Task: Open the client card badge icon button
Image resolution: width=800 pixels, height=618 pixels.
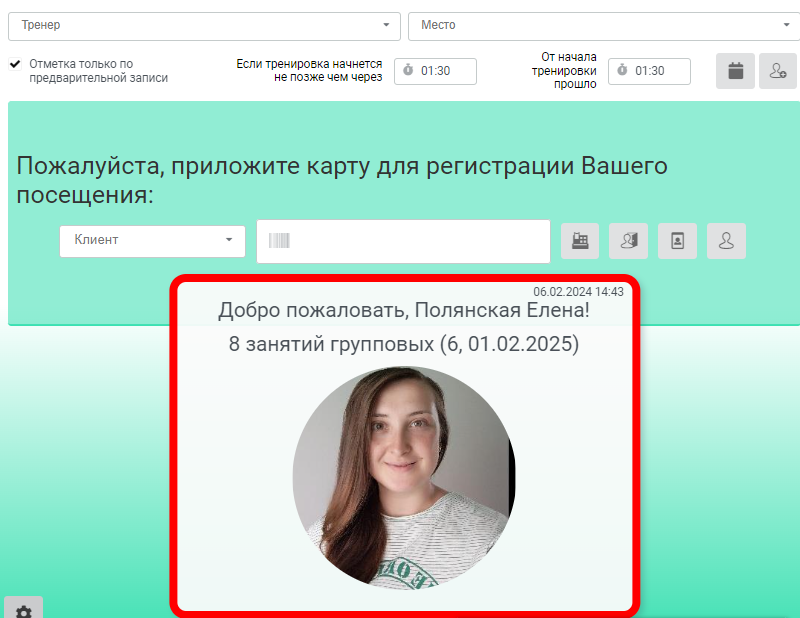Action: coord(678,241)
